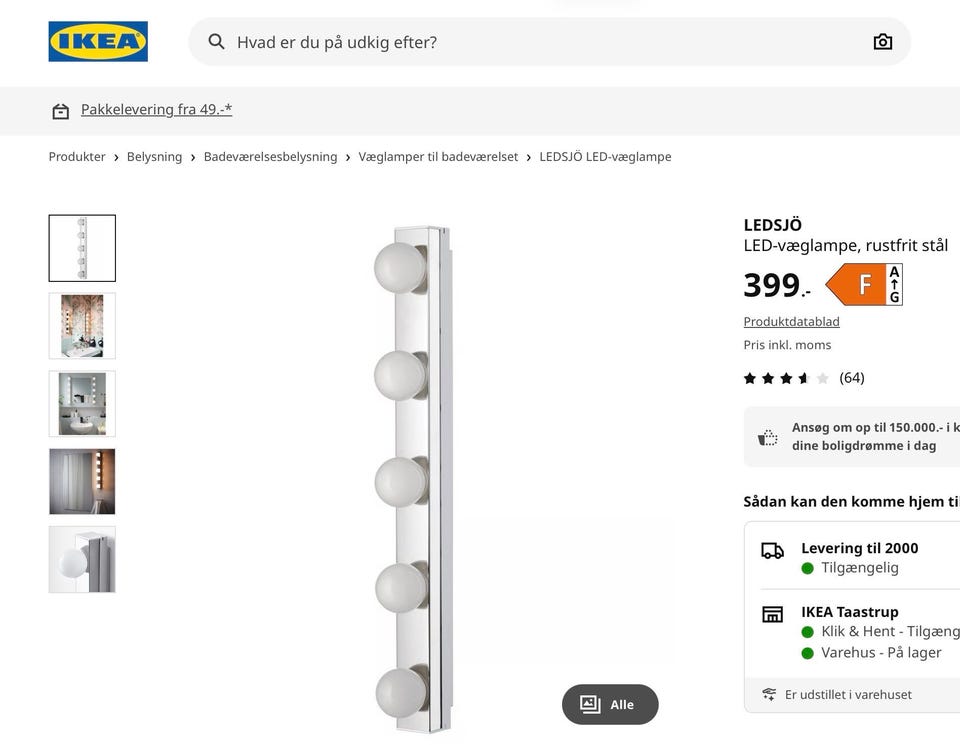Go to Belysning breadcrumb
The width and height of the screenshot is (960, 745).
pyautogui.click(x=154, y=157)
